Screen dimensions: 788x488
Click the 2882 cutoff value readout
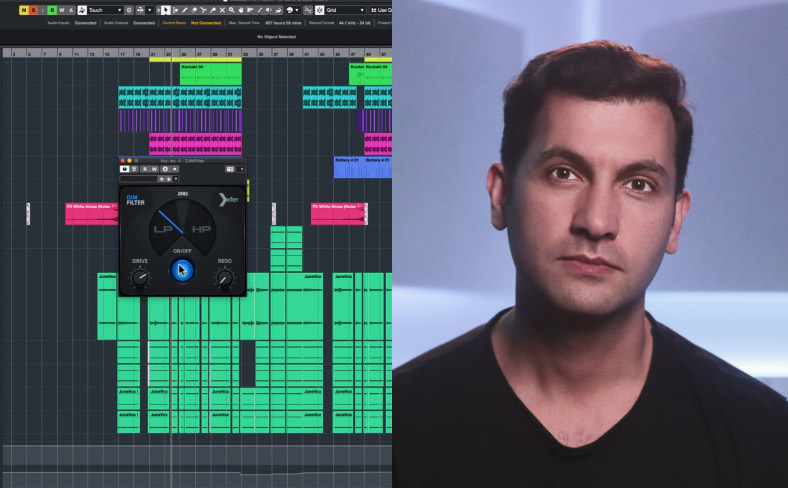coord(182,193)
